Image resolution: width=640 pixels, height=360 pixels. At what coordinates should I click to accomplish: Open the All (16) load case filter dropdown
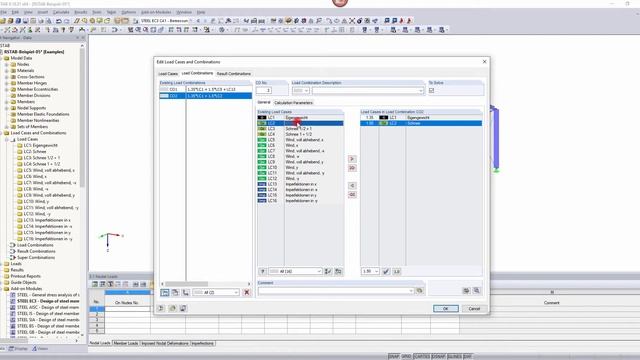[x=319, y=271]
